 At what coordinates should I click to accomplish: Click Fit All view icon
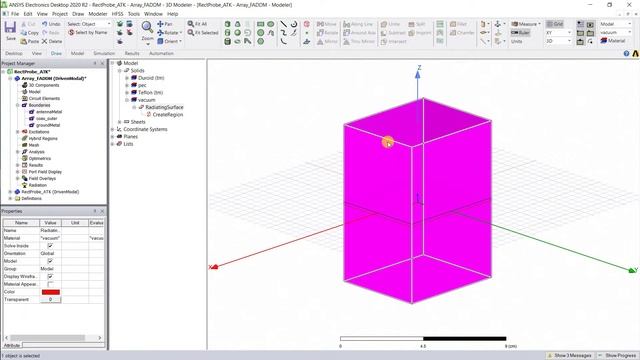[191, 24]
